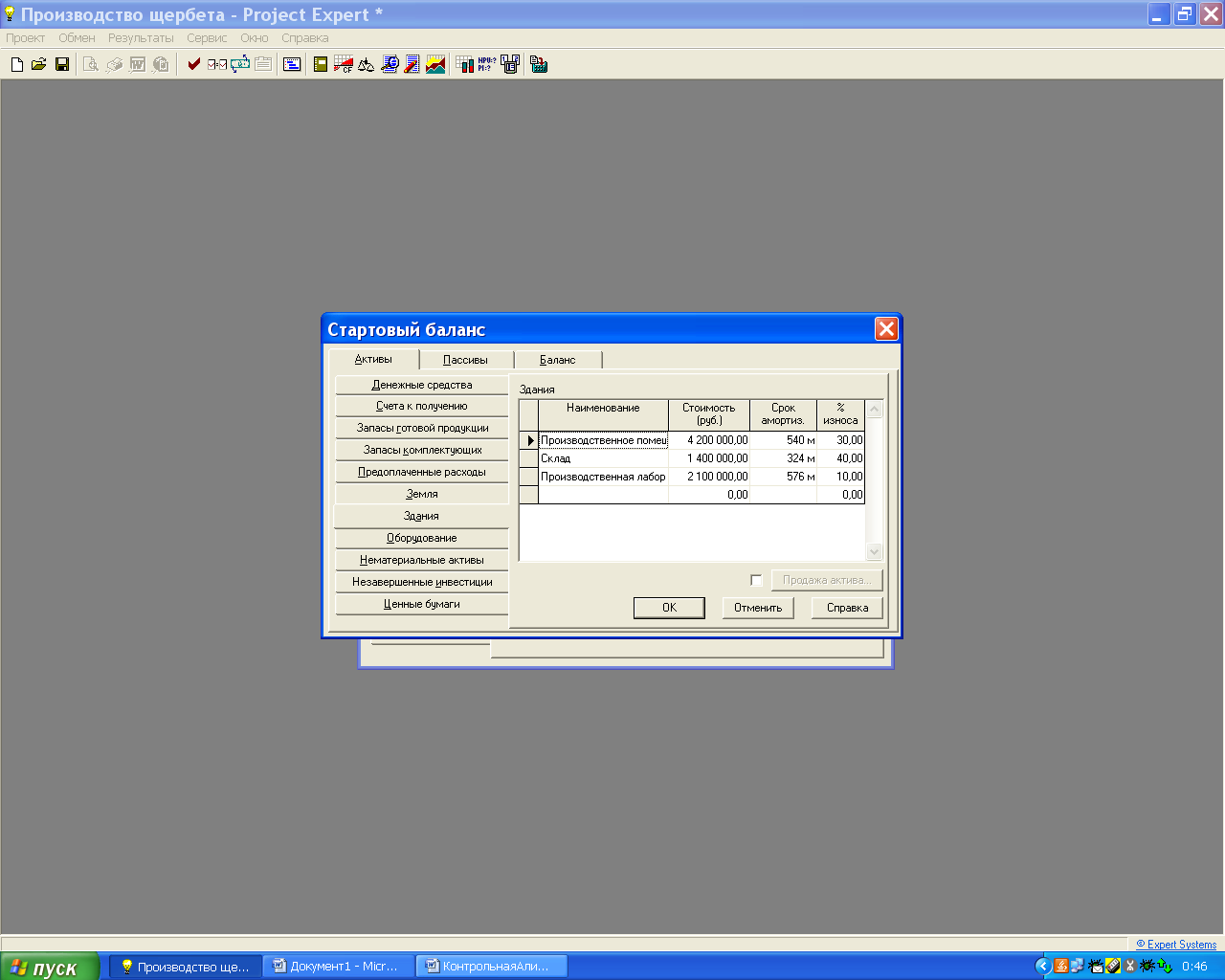Screen dimensions: 1225x980
Task: Confirm the dialog with OK
Action: point(669,608)
